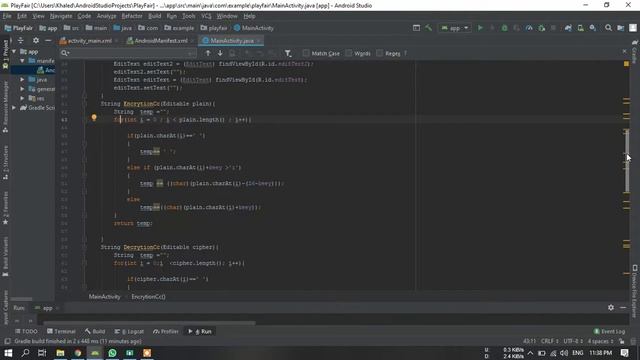The height and width of the screenshot is (360, 640).
Task: Open Run panel settings gear
Action: [x=611, y=307]
